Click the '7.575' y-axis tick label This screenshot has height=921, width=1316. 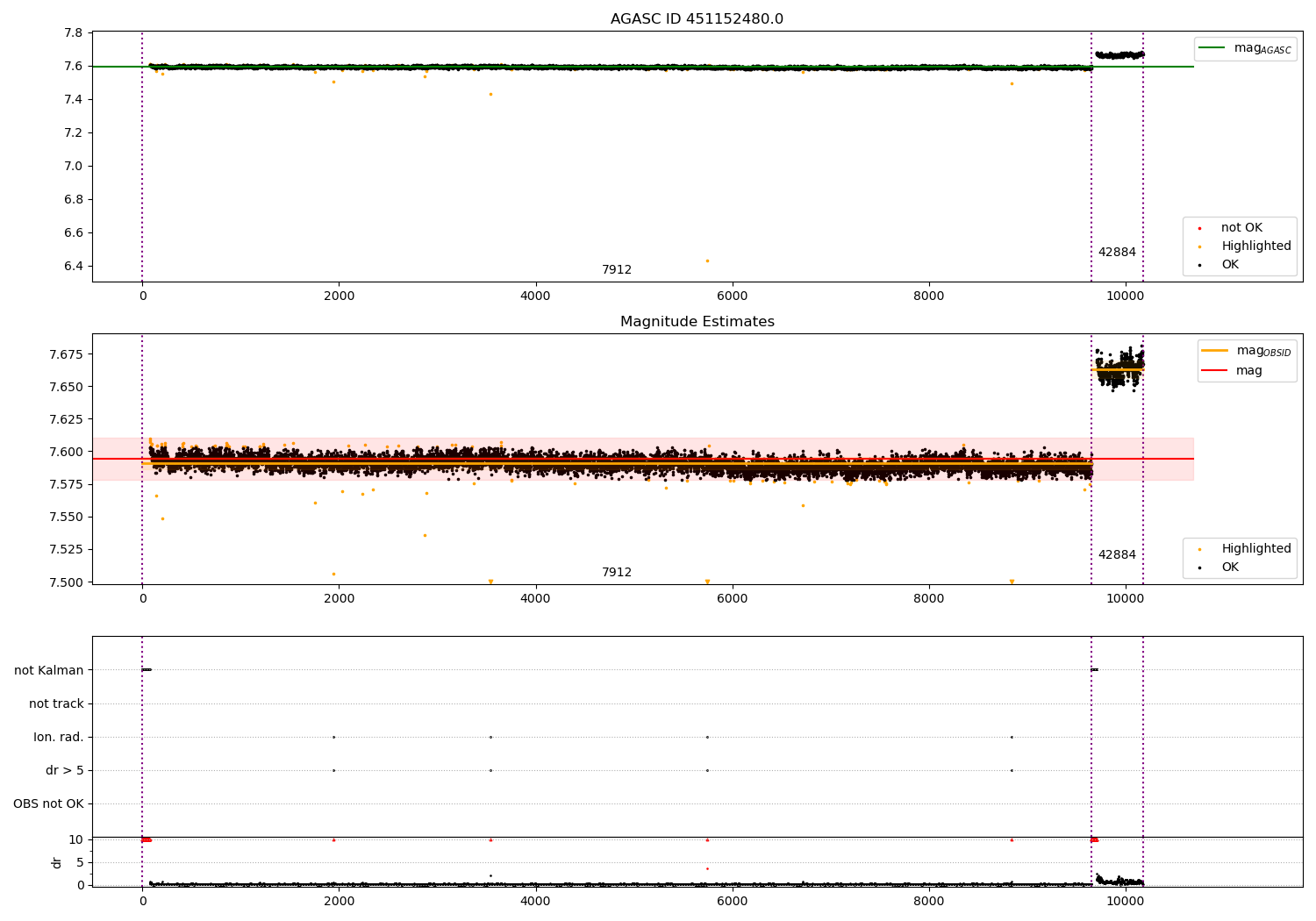pyautogui.click(x=67, y=484)
